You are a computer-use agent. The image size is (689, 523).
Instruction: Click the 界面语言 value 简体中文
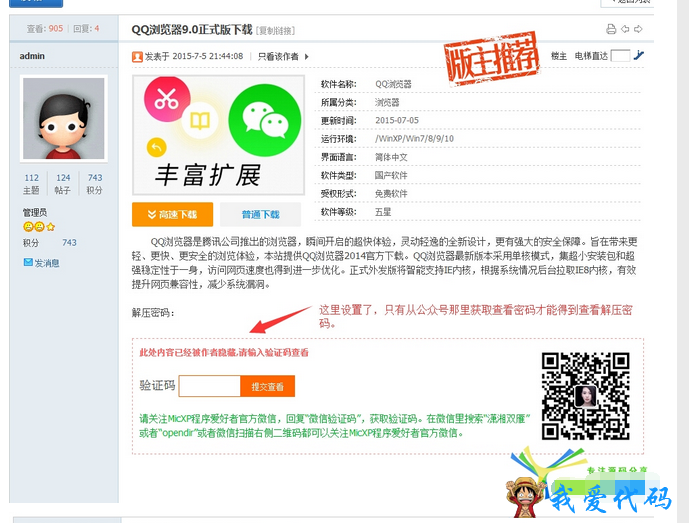[391, 157]
